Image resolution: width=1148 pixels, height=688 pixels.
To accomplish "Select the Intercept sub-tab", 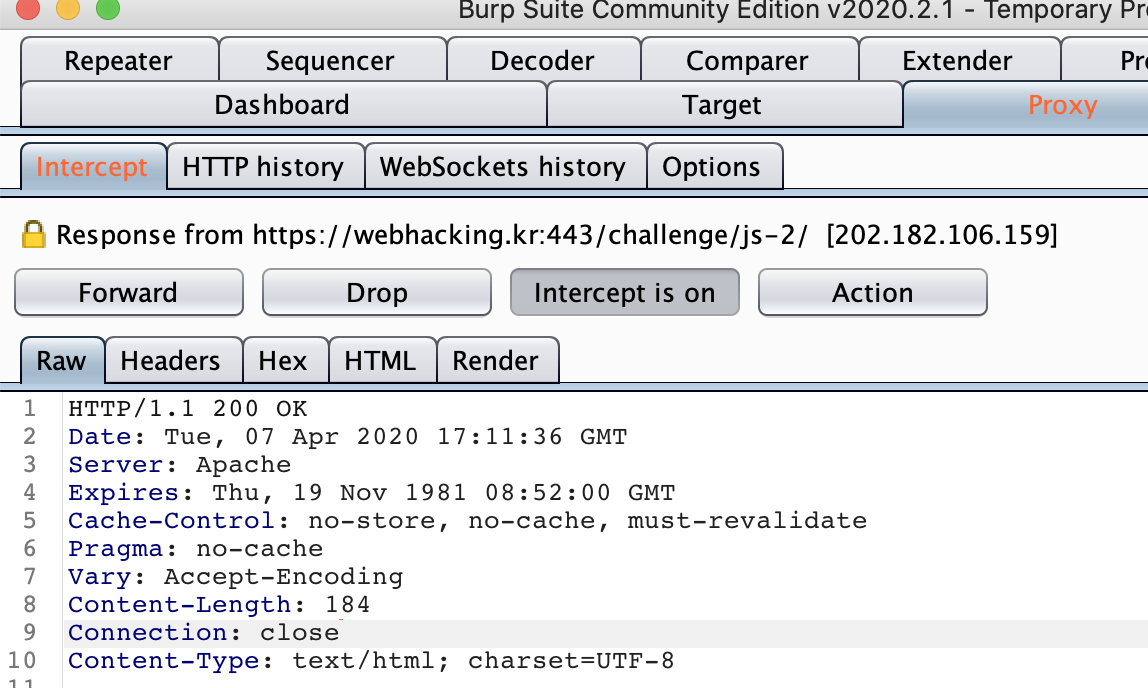I will pos(93,167).
